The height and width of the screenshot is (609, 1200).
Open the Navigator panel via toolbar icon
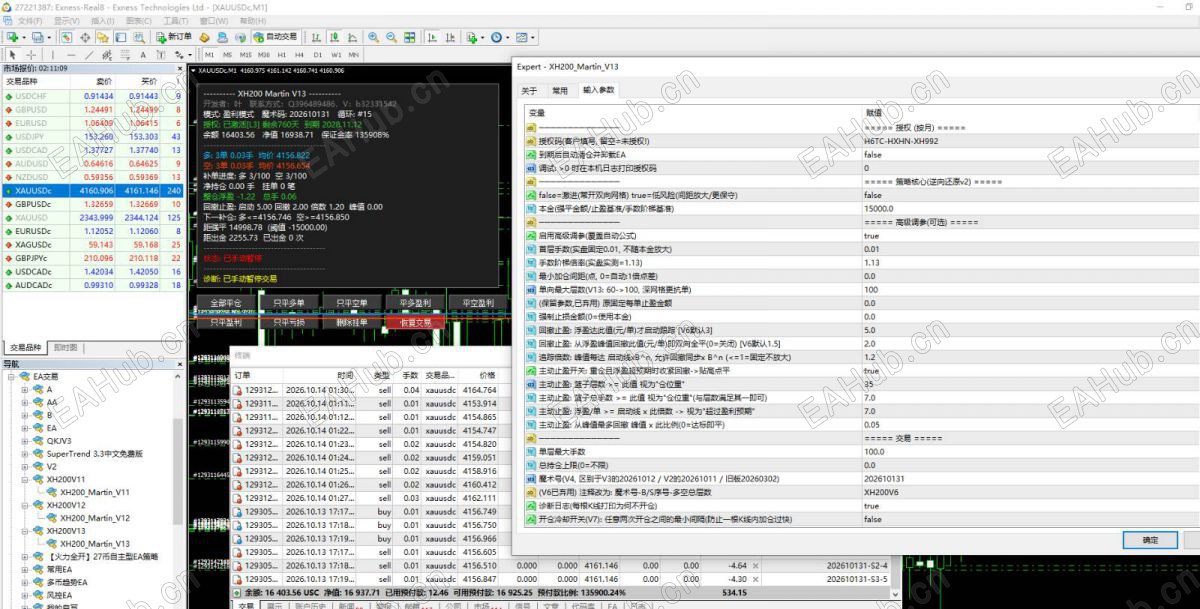click(102, 37)
